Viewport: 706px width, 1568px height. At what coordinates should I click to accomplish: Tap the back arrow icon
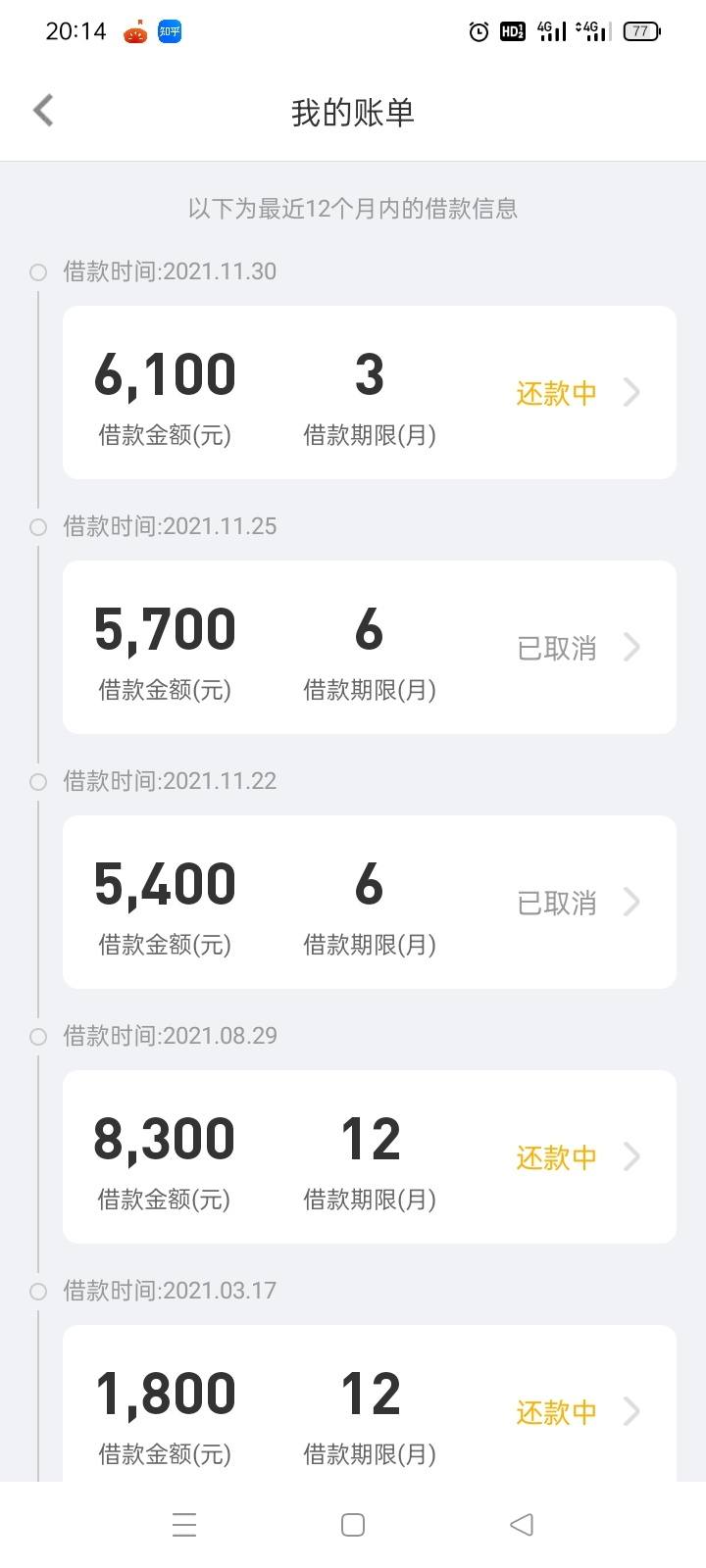43,111
